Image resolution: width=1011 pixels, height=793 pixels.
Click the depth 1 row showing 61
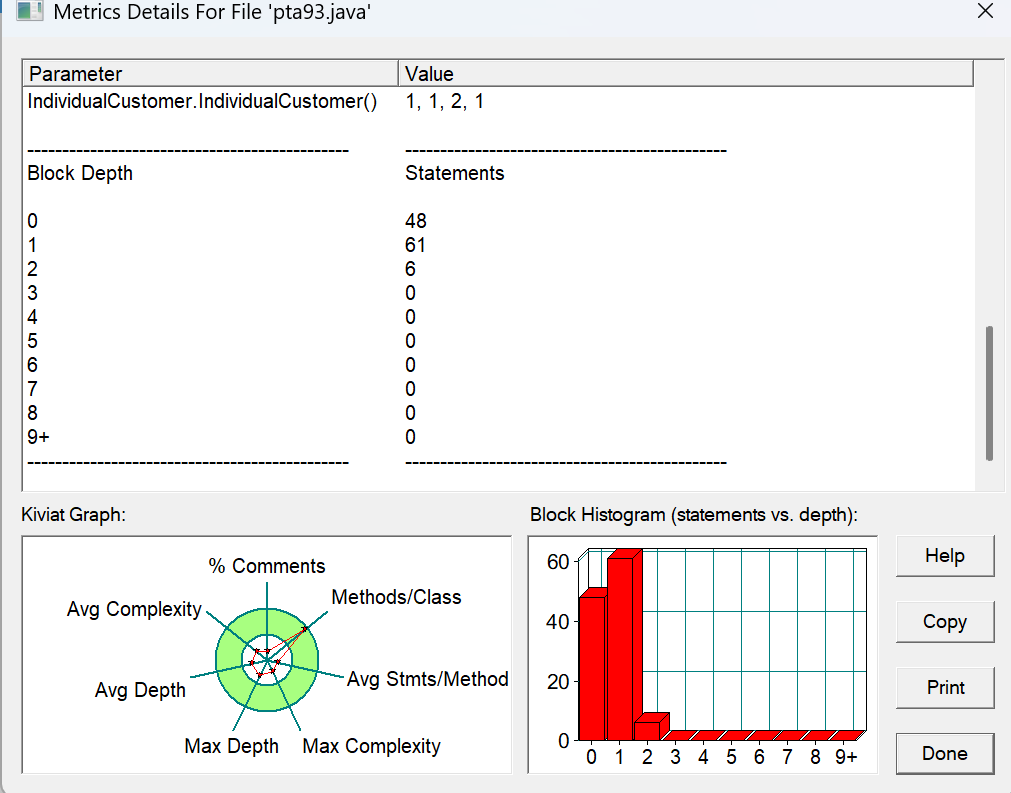(498, 245)
